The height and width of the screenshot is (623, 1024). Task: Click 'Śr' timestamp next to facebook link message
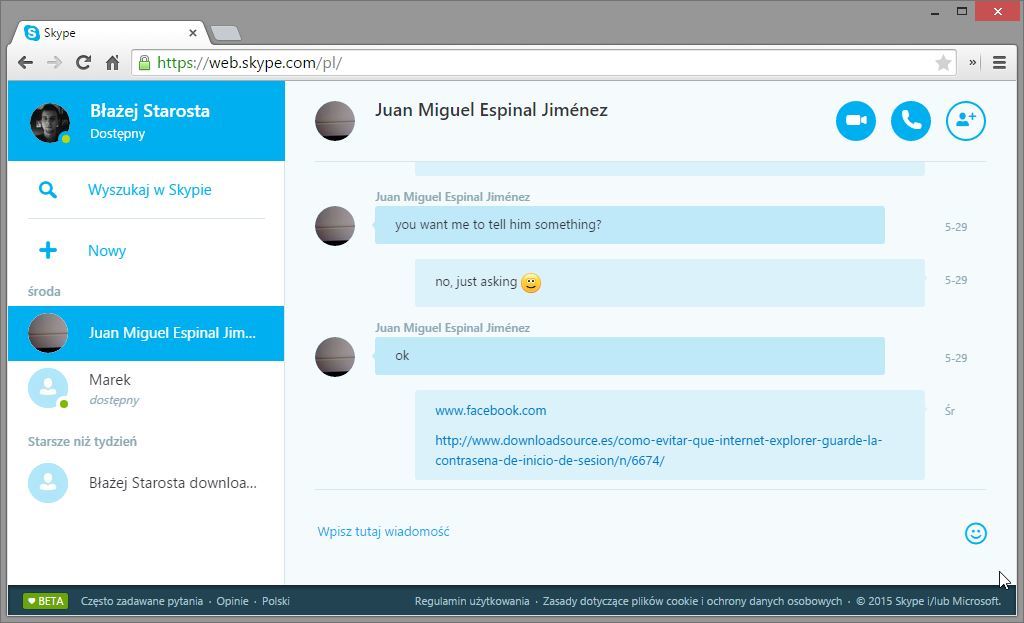tap(950, 411)
